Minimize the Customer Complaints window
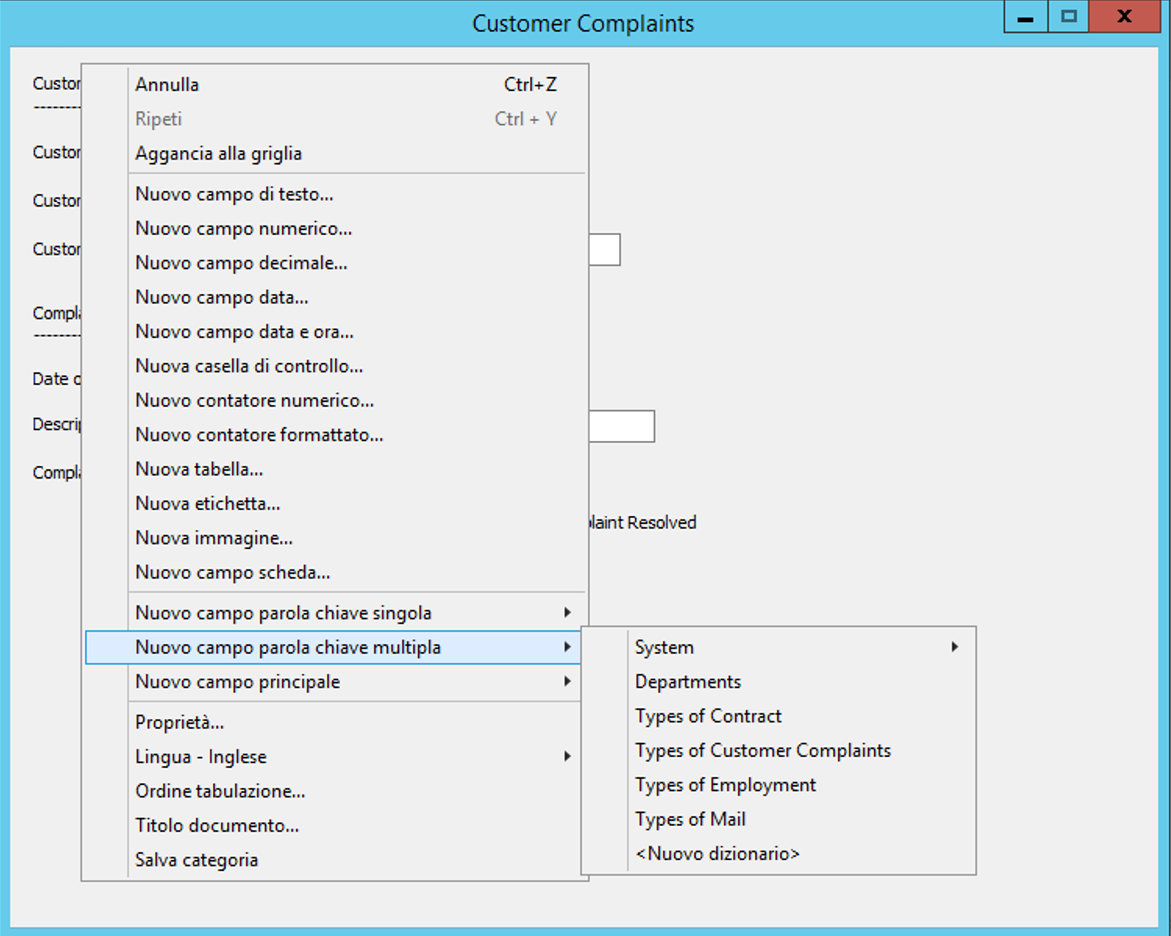 pyautogui.click(x=1026, y=16)
